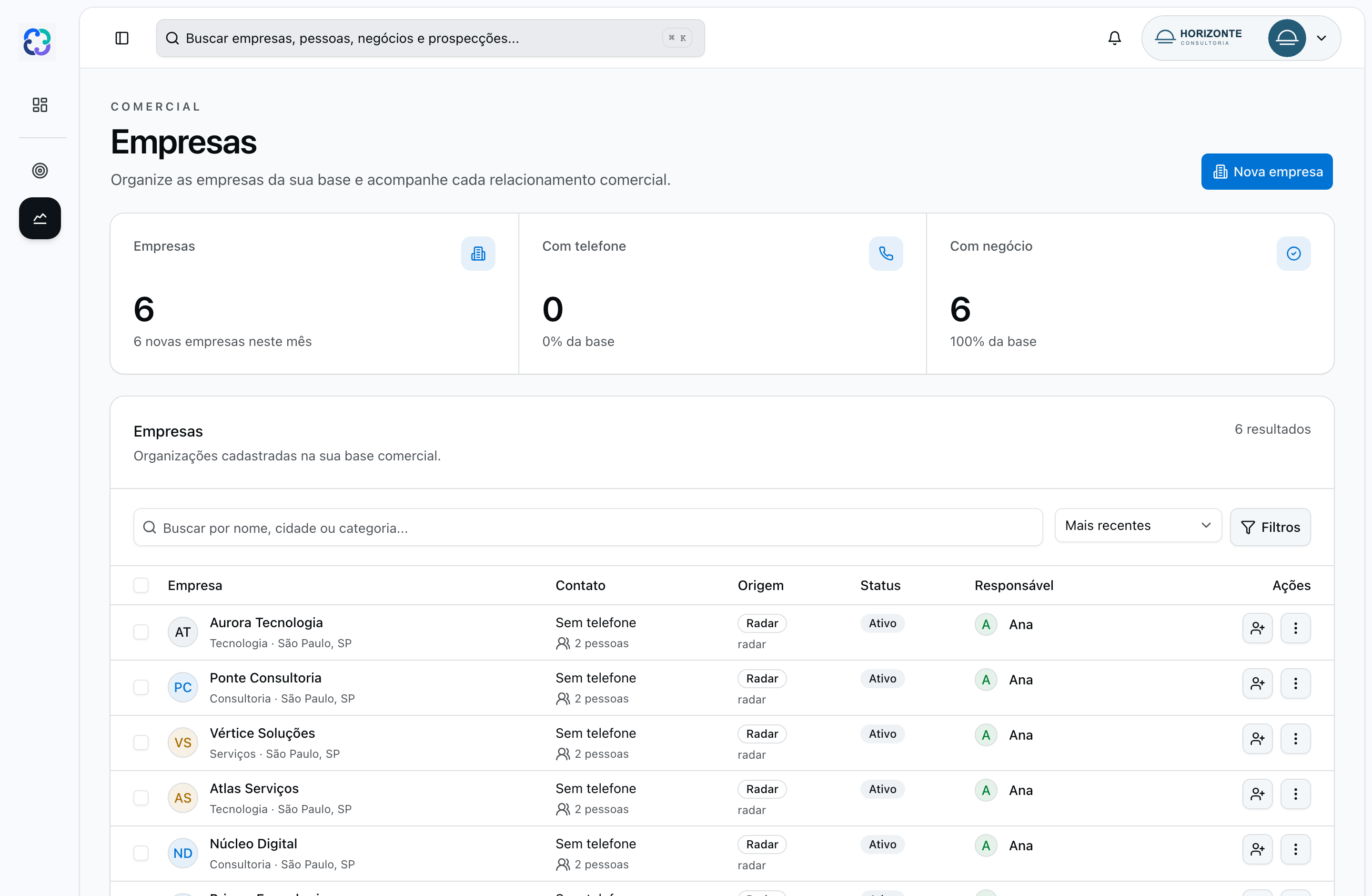Check the Vértice Soluções row checkbox
The image size is (1372, 896).
click(x=141, y=743)
